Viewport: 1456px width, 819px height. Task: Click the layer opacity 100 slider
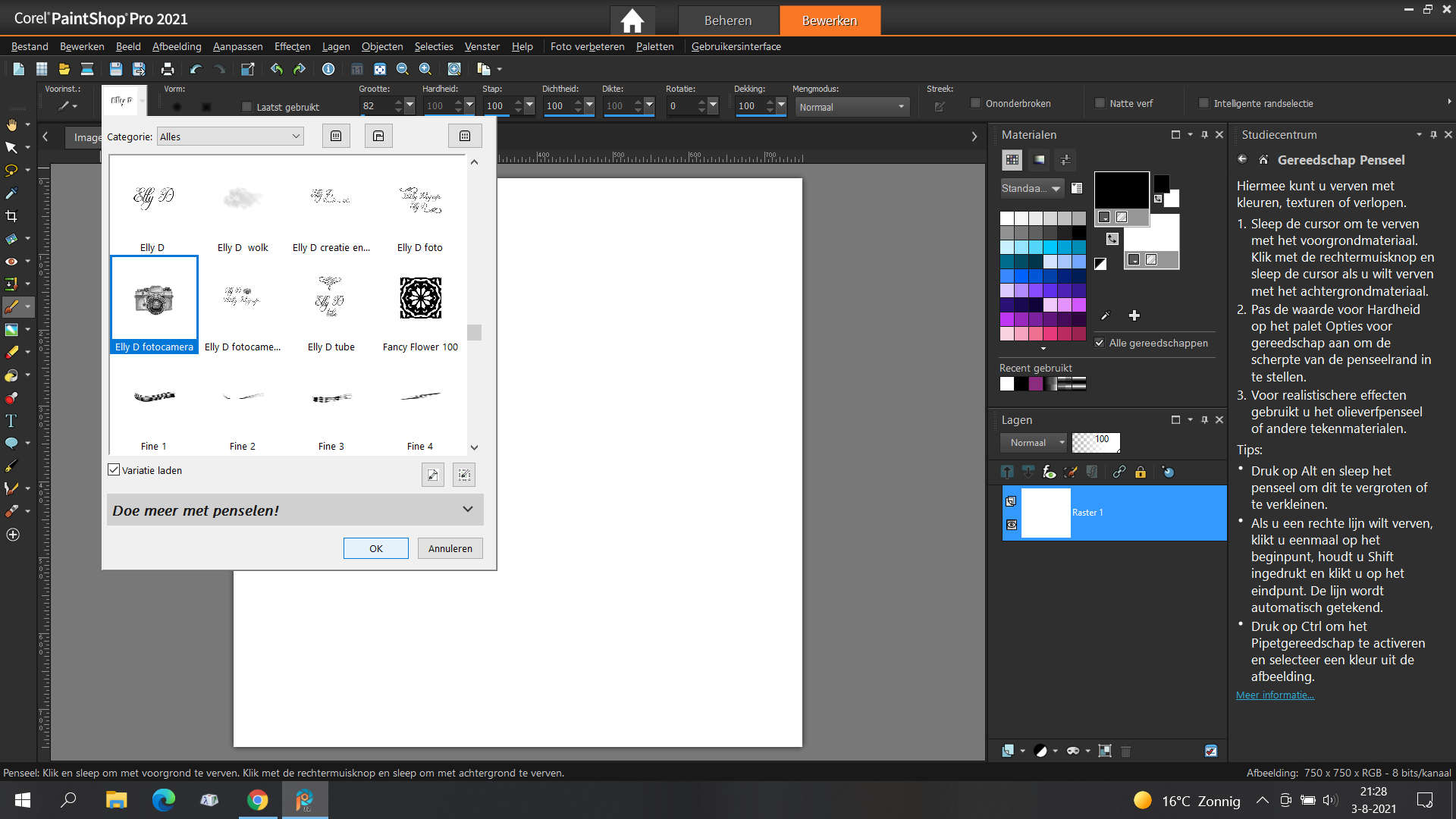point(1096,443)
